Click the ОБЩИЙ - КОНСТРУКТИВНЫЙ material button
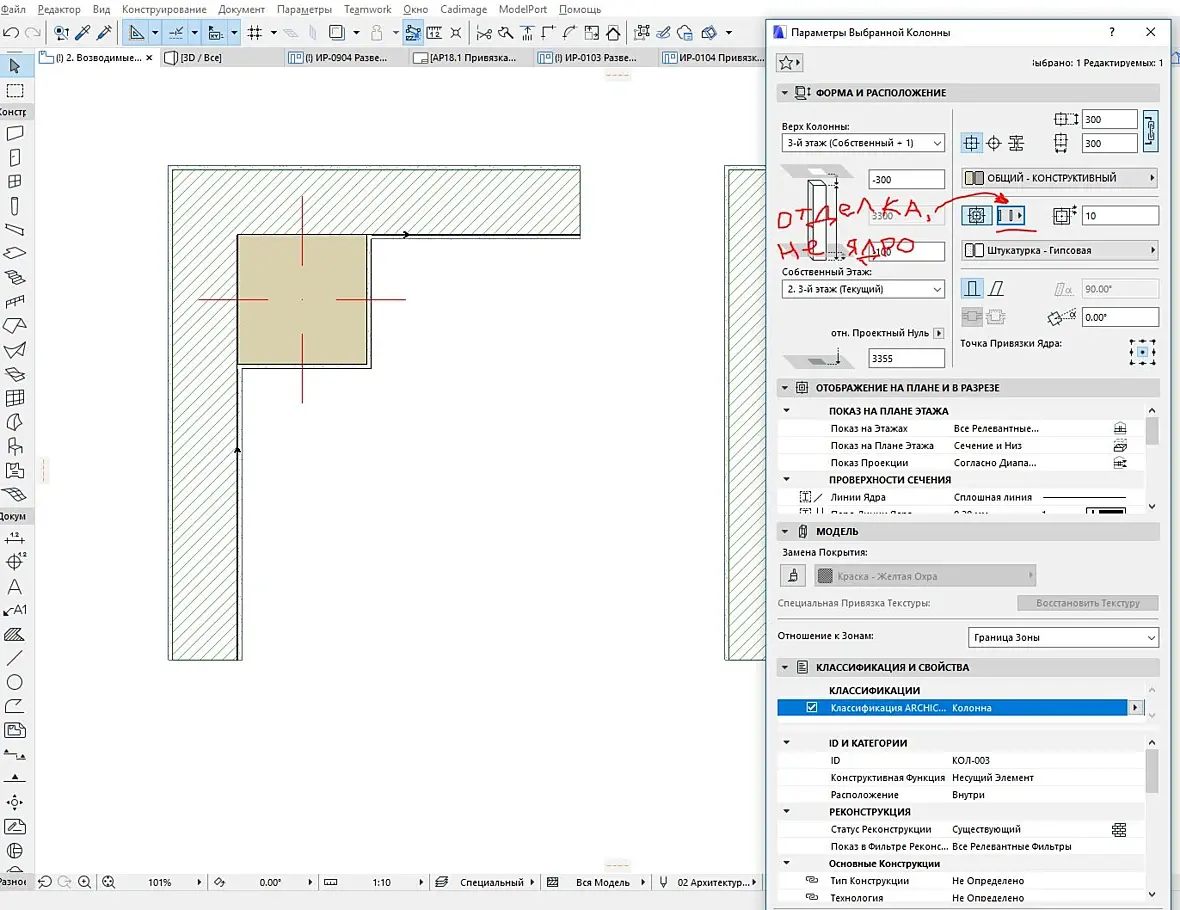The image size is (1180, 910). [x=1059, y=178]
